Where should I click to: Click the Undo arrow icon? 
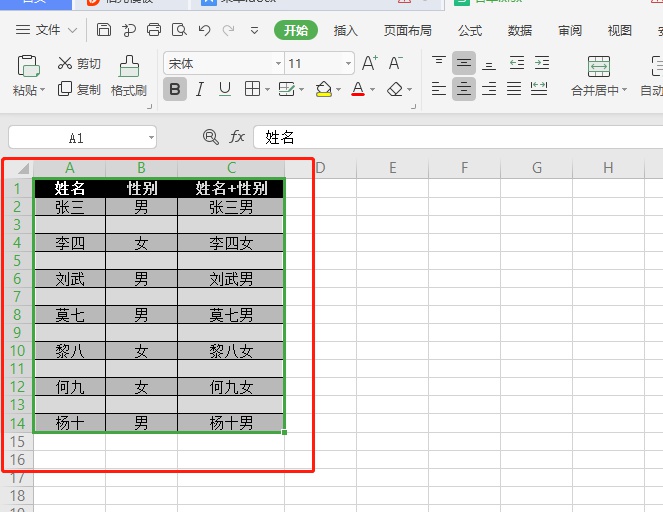pos(204,30)
